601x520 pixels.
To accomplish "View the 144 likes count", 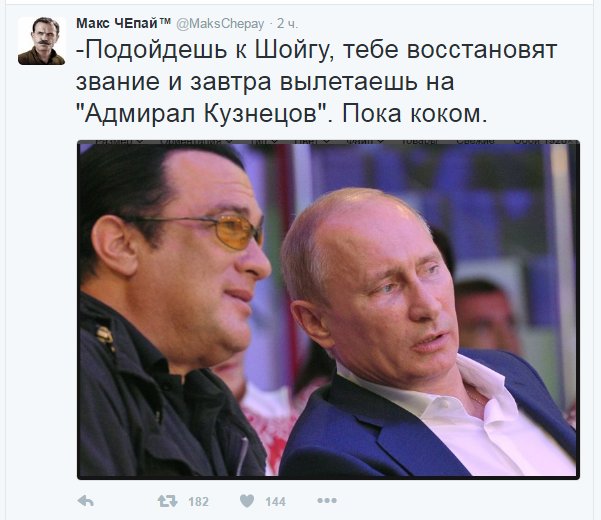I will pyautogui.click(x=276, y=502).
